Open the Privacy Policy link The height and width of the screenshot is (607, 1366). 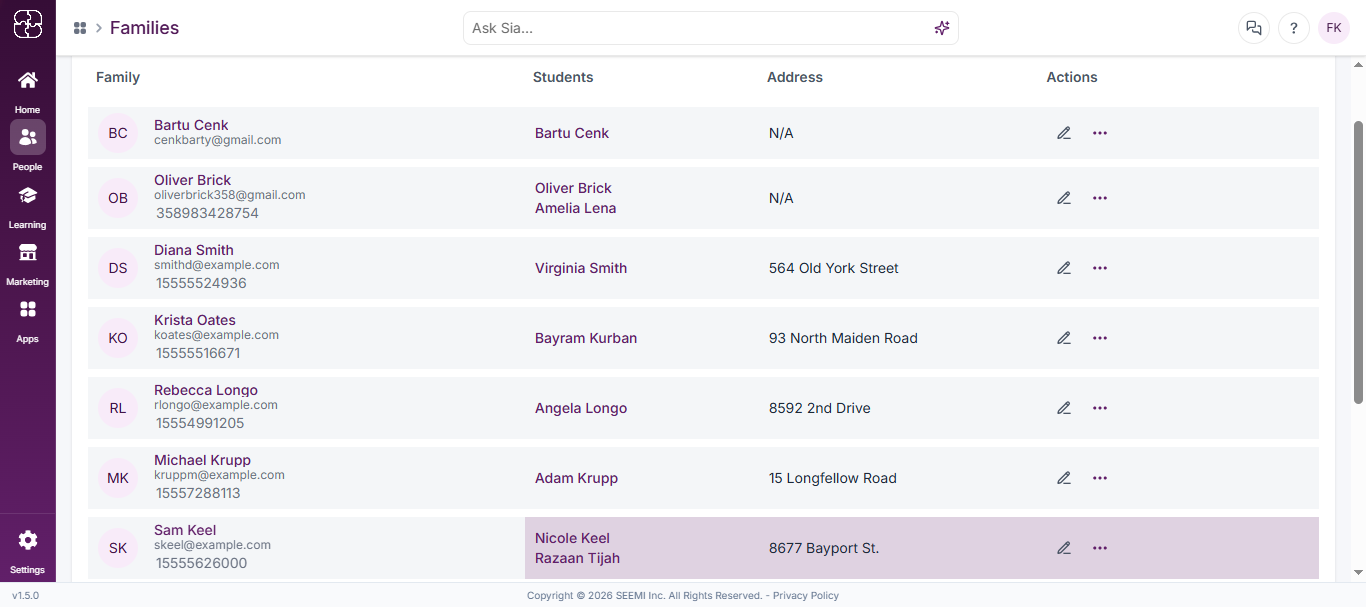point(806,595)
